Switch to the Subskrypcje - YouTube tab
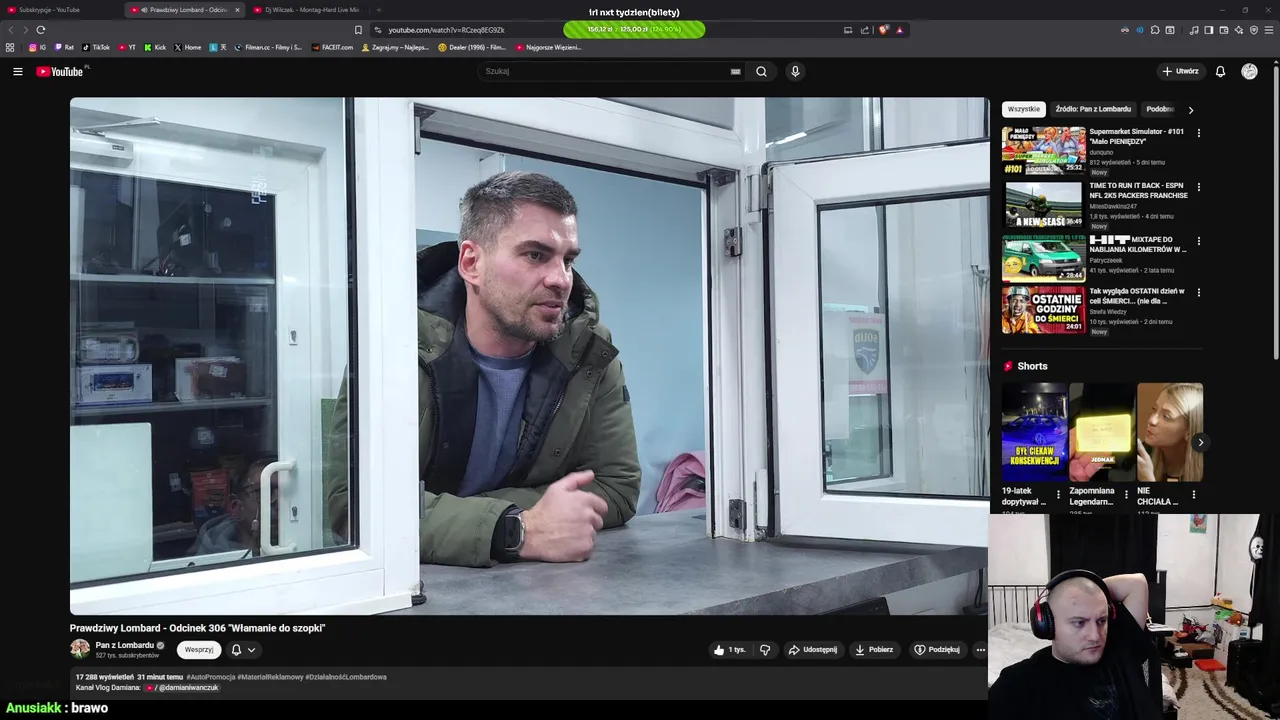The image size is (1280, 720). [59, 9]
